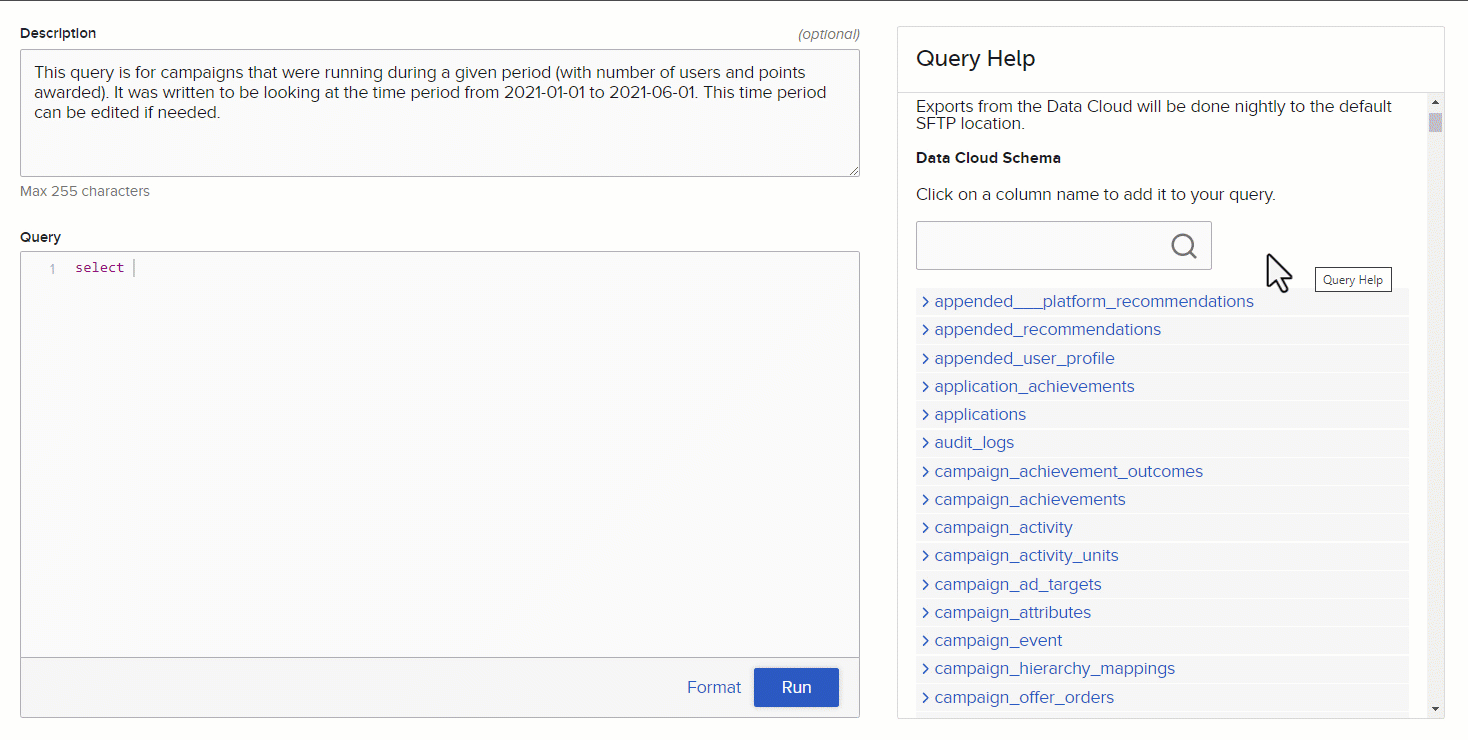Image resolution: width=1468 pixels, height=740 pixels.
Task: Click the Format link
Action: (714, 687)
